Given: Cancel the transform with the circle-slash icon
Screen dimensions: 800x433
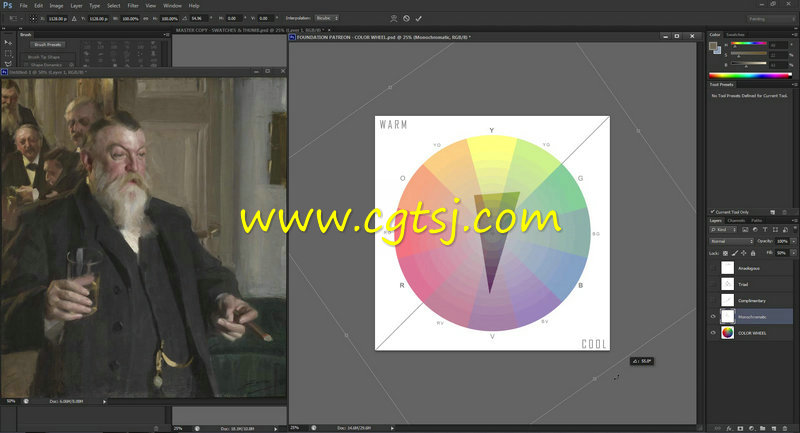Looking at the screenshot, I should coord(406,18).
